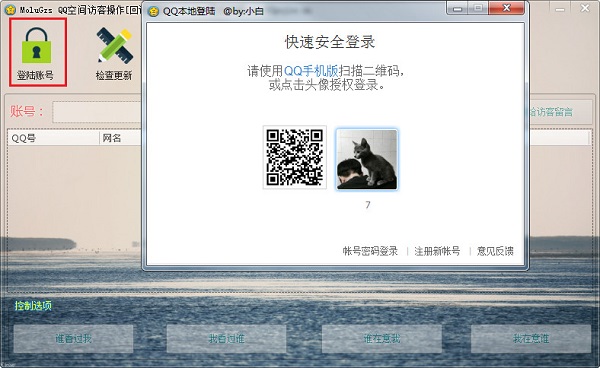Click the 网名 column header
Image resolution: width=600 pixels, height=368 pixels.
click(121, 138)
